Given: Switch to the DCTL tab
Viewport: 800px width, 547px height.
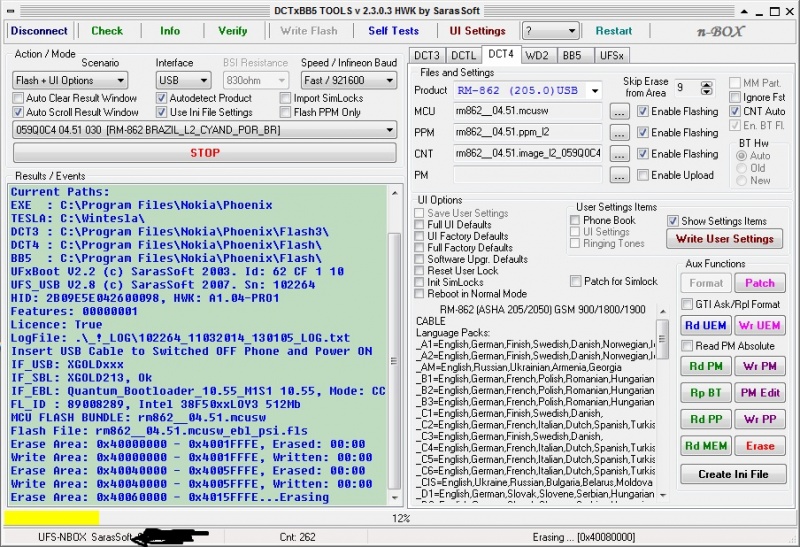Looking at the screenshot, I should [x=463, y=55].
